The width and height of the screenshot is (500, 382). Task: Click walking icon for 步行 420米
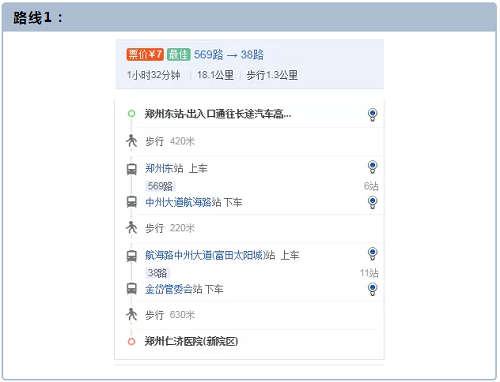131,141
